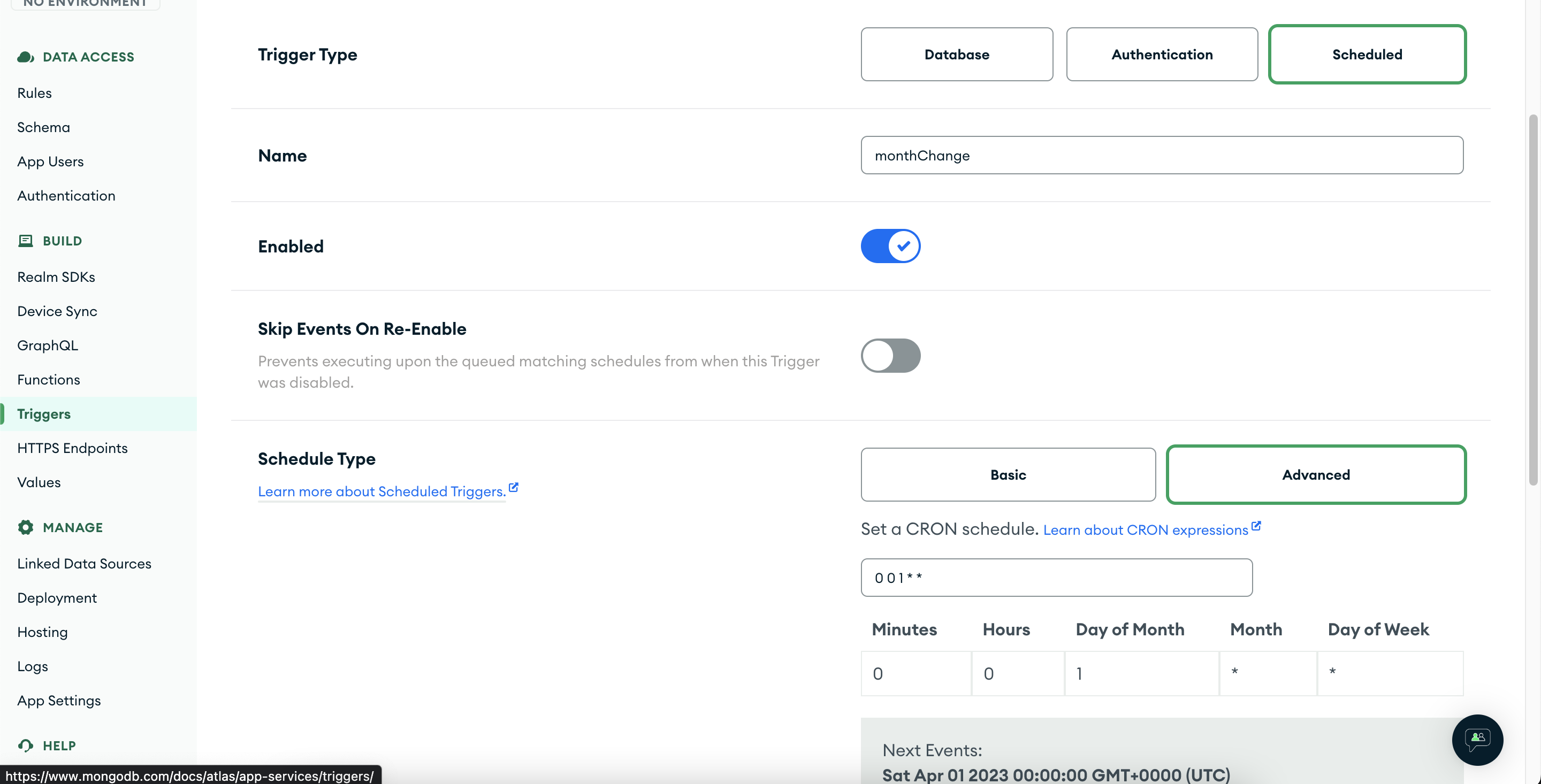Click the DATA ACCESS section heading

coord(88,57)
